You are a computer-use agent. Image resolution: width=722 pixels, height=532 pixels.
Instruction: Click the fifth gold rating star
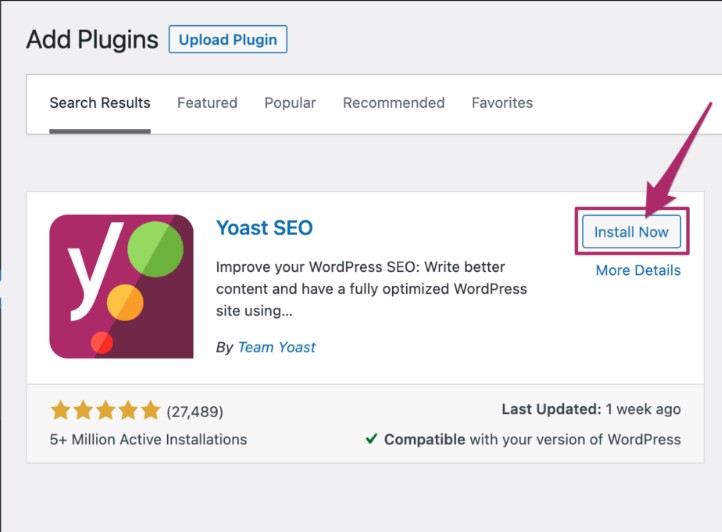click(150, 411)
